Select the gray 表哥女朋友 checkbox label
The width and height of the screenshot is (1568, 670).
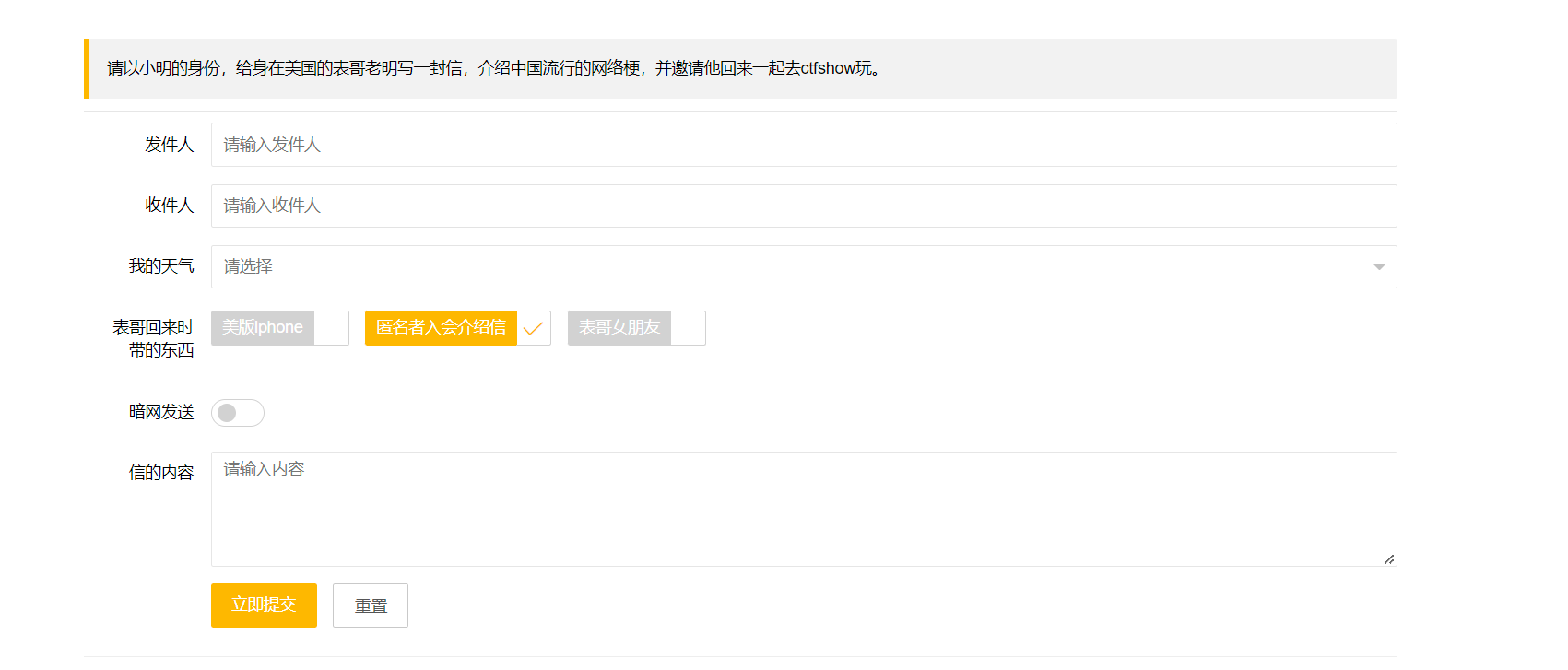point(619,328)
